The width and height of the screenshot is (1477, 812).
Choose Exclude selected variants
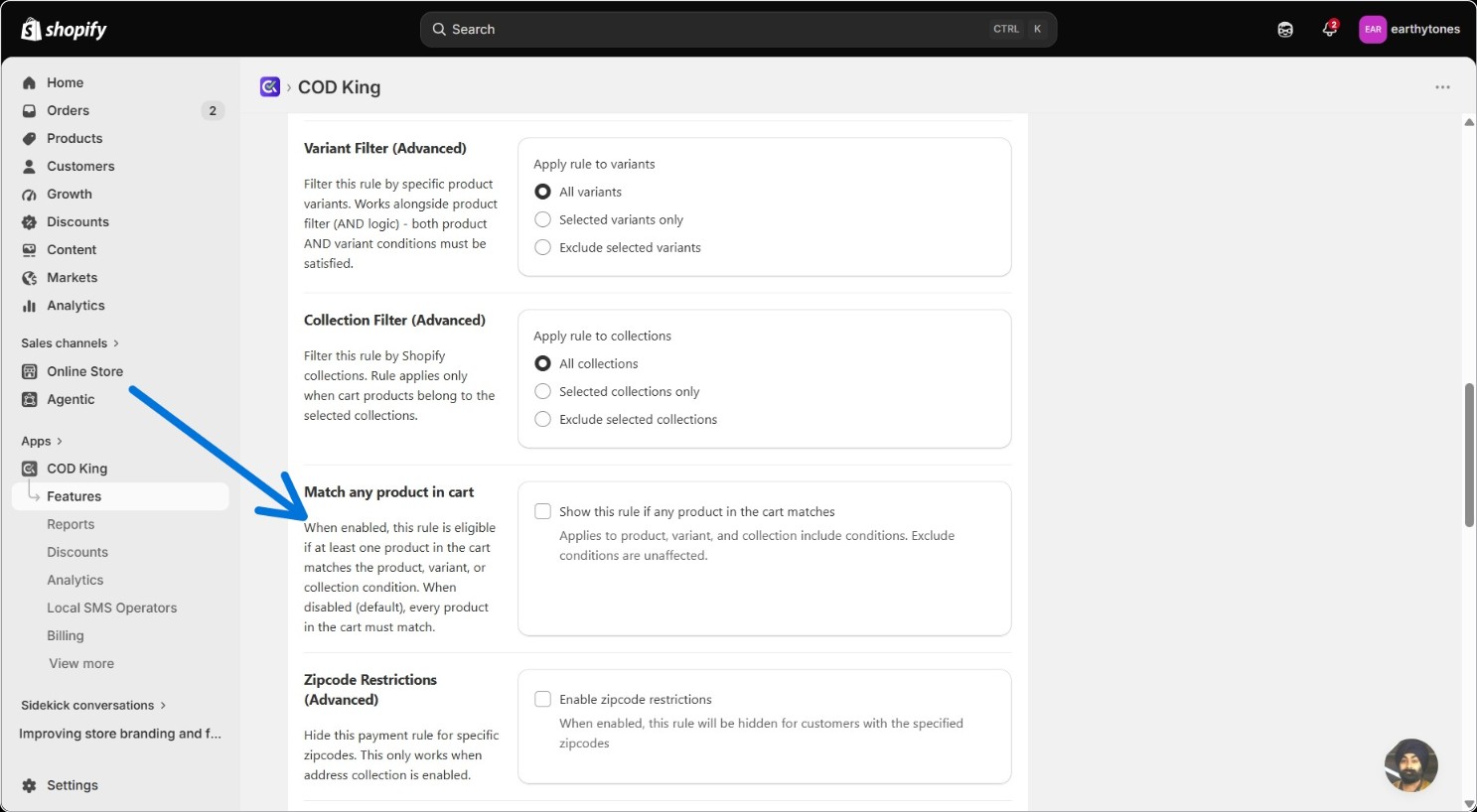click(x=542, y=247)
